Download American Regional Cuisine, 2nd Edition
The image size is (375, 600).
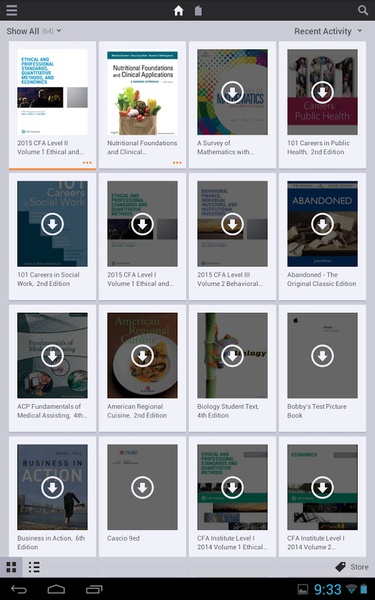coord(142,356)
